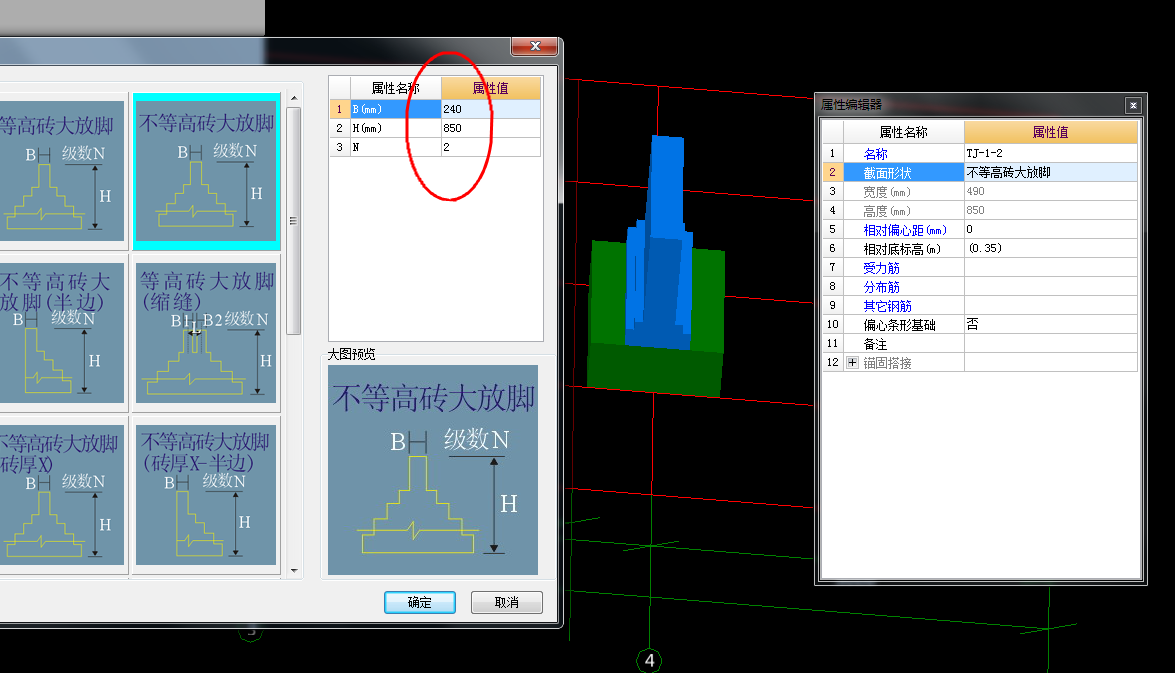Click the 大图预览 preview image
Viewport: 1175px width, 673px height.
coord(433,470)
